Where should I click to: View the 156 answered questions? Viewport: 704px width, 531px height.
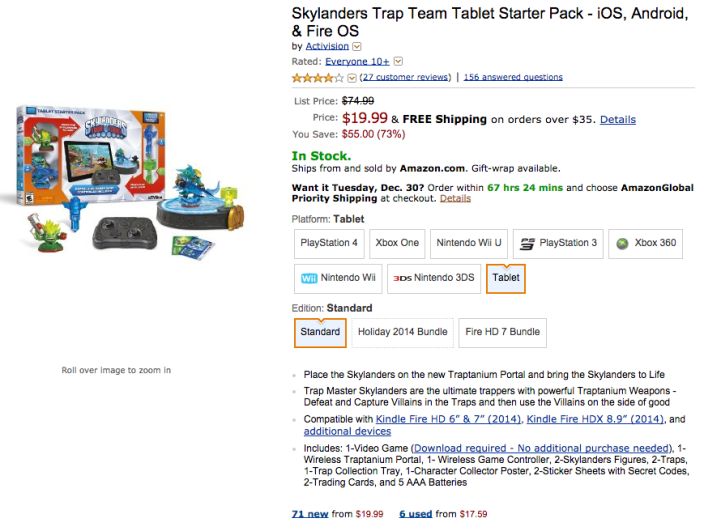513,77
